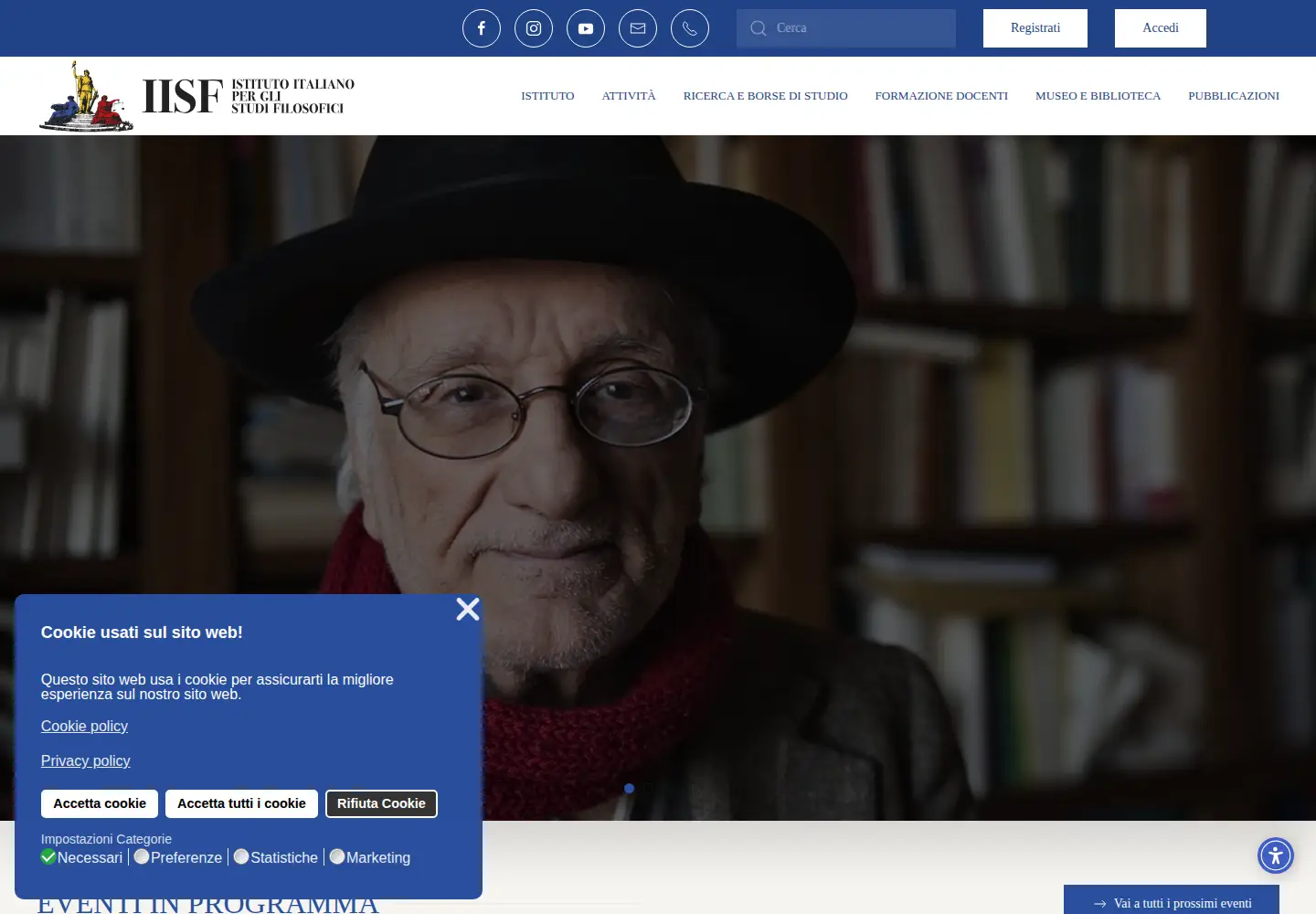Open the Instagram social icon
The width and height of the screenshot is (1316, 914).
[x=534, y=28]
